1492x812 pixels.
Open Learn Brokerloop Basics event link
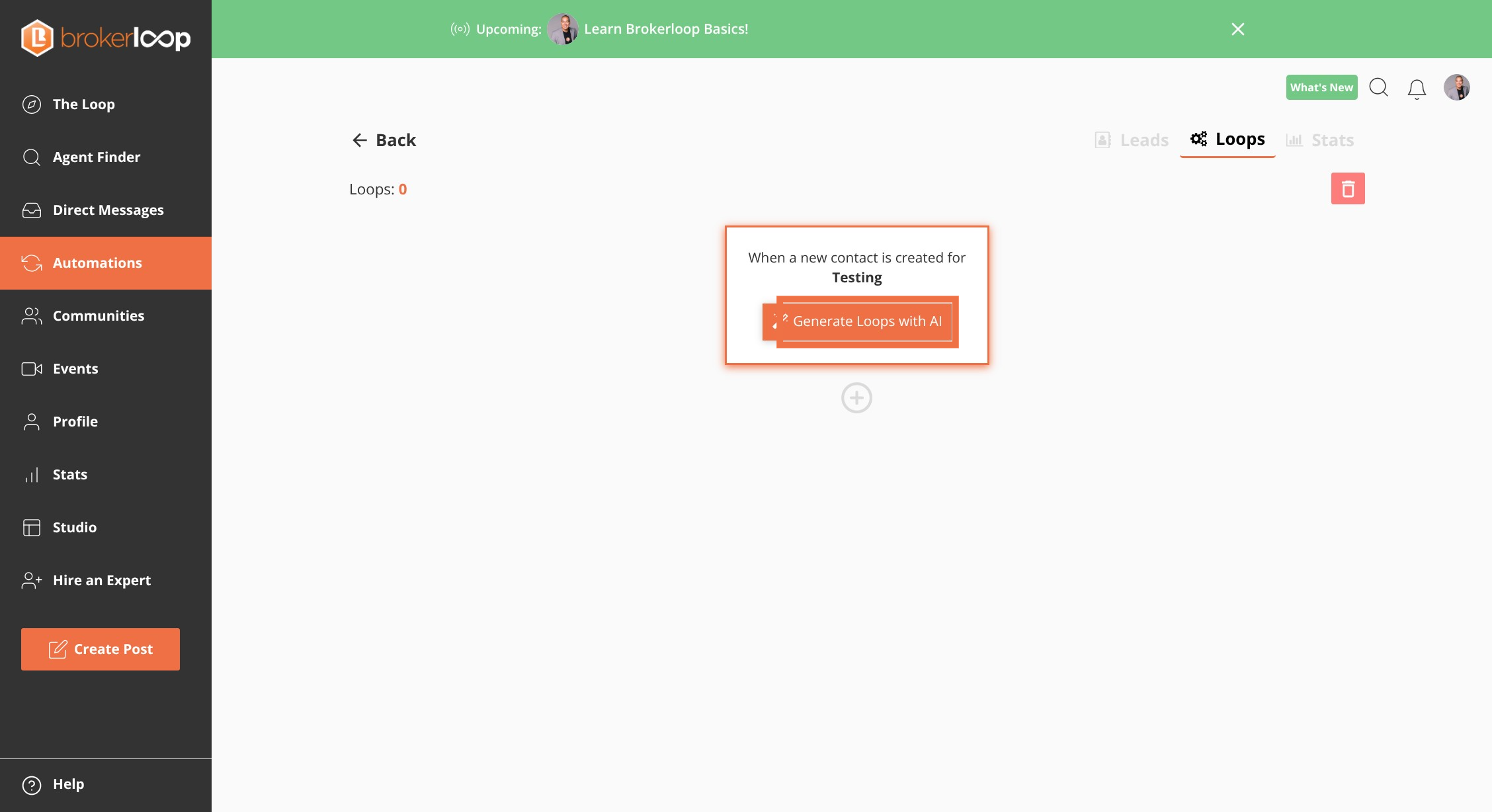666,29
